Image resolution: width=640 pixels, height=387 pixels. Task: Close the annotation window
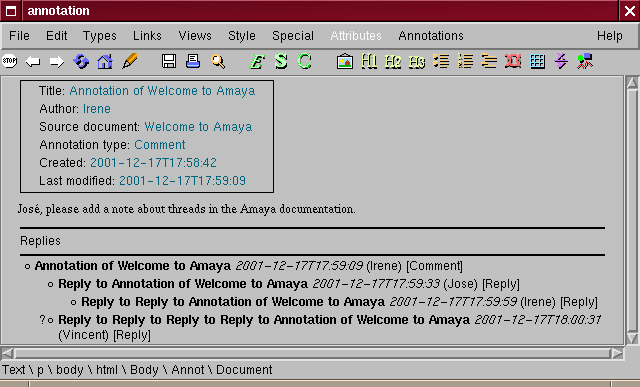[x=630, y=11]
